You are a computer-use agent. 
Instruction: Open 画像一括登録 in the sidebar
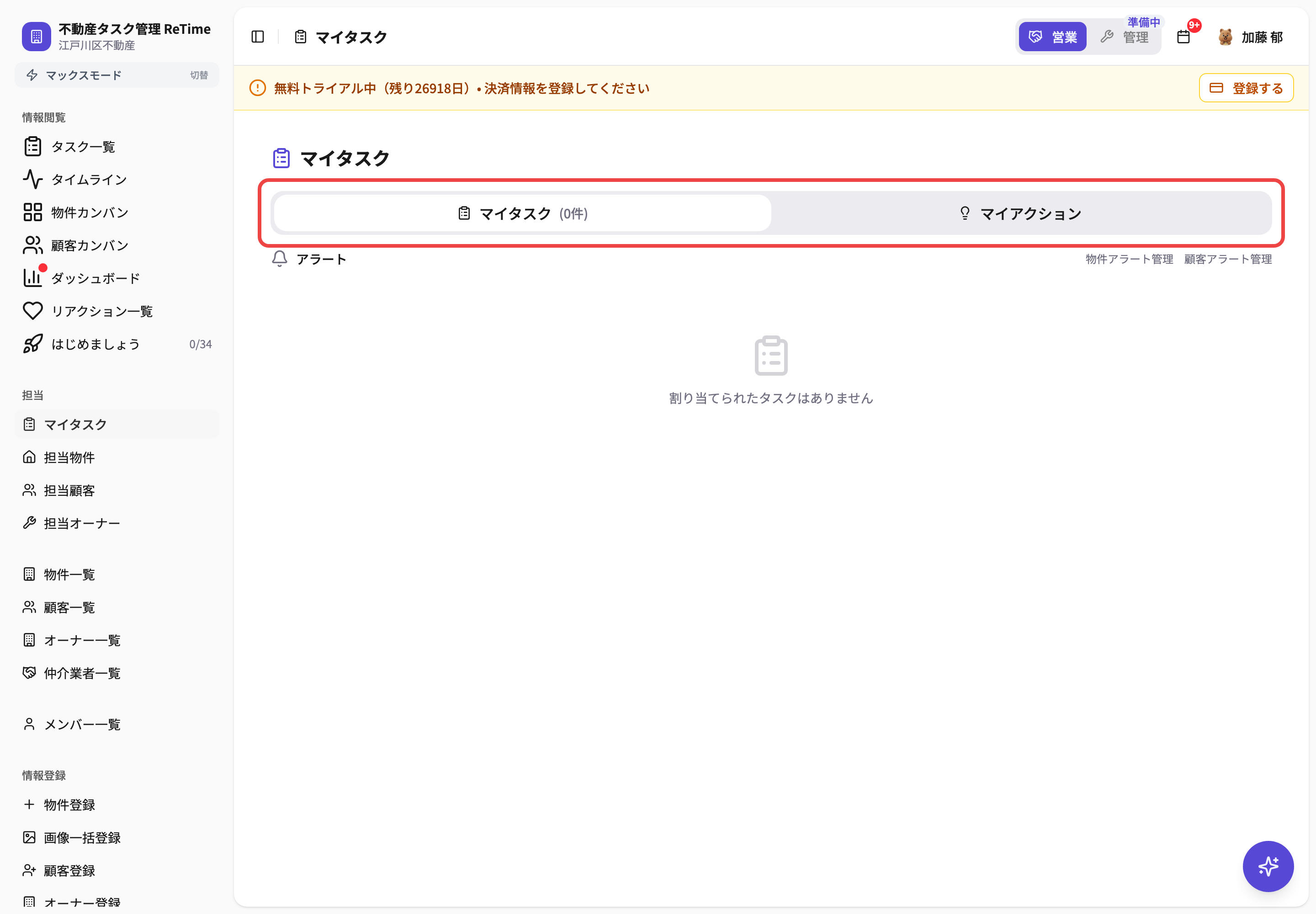tap(117, 837)
